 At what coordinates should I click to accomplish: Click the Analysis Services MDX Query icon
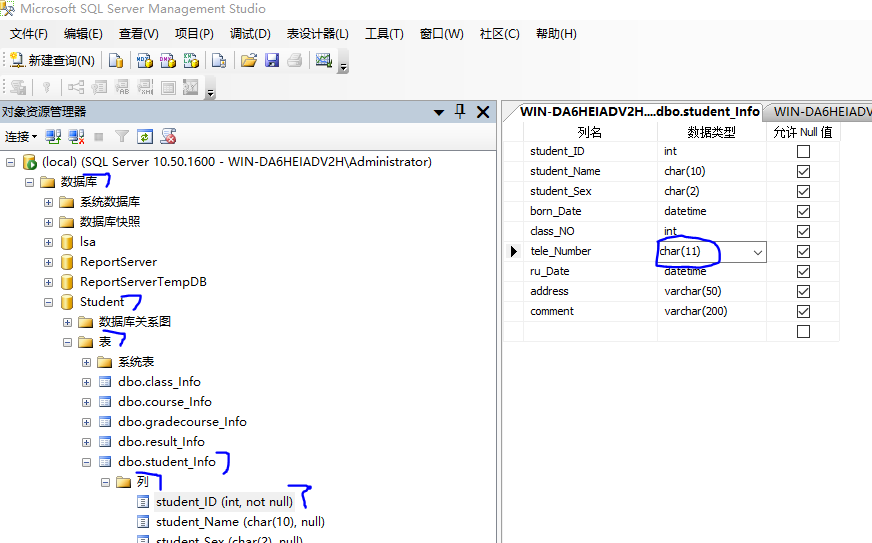click(145, 60)
